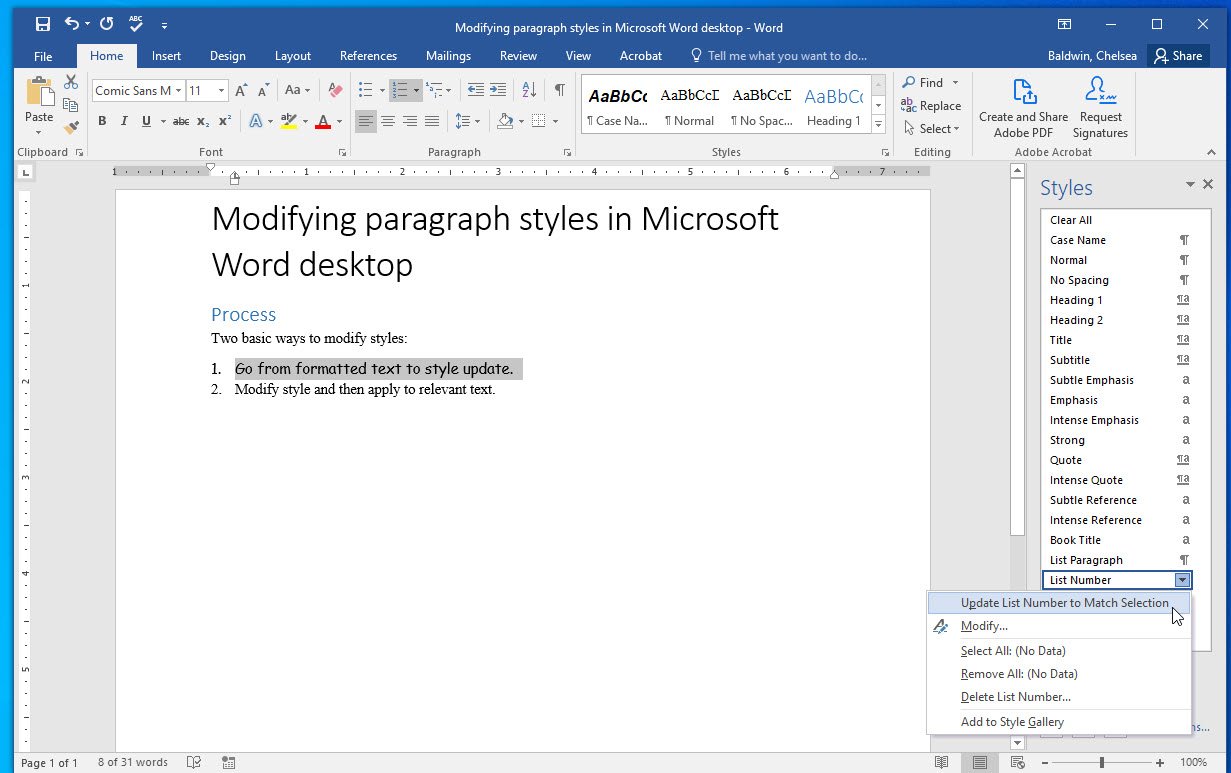1231x773 pixels.
Task: Redo with the repeat arrow icon
Action: click(107, 24)
